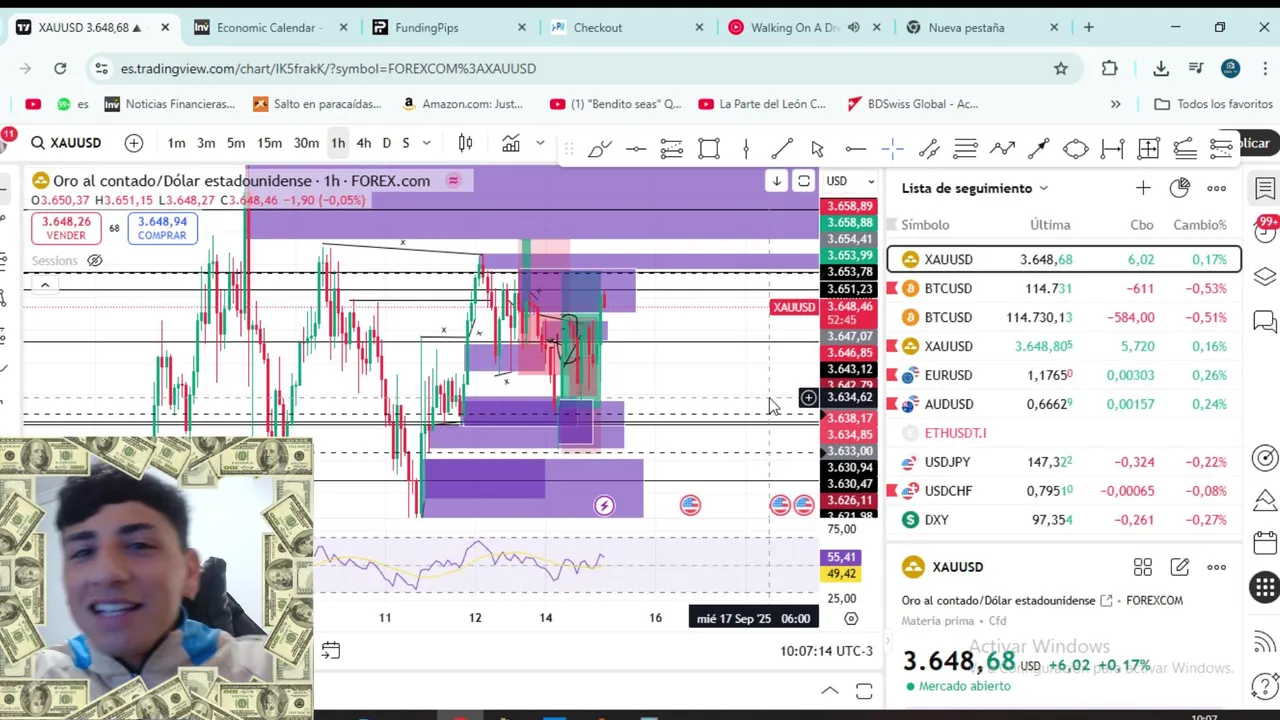Open the chats sidebar icon
Viewport: 1280px width, 720px height.
(x=1265, y=322)
